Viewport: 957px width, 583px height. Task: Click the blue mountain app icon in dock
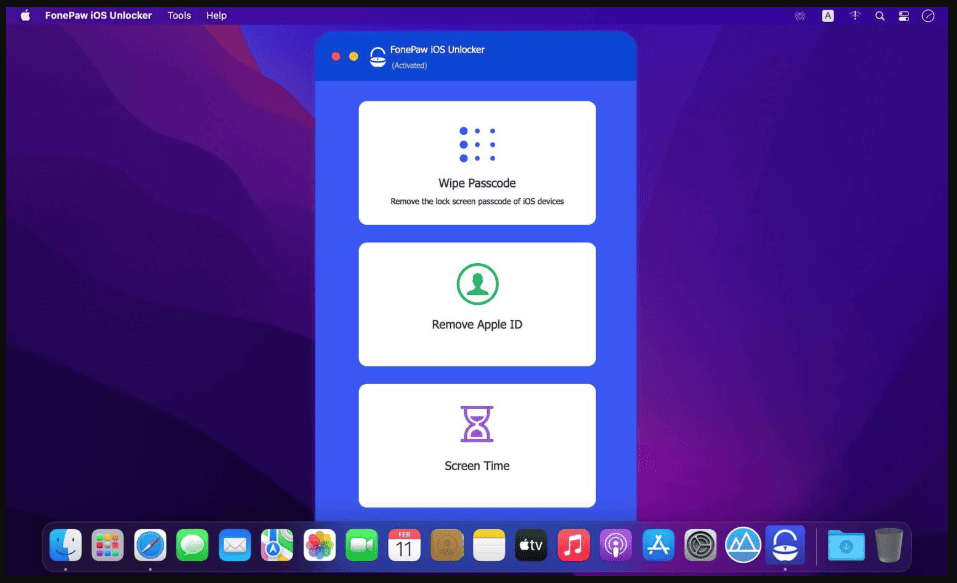pos(743,545)
